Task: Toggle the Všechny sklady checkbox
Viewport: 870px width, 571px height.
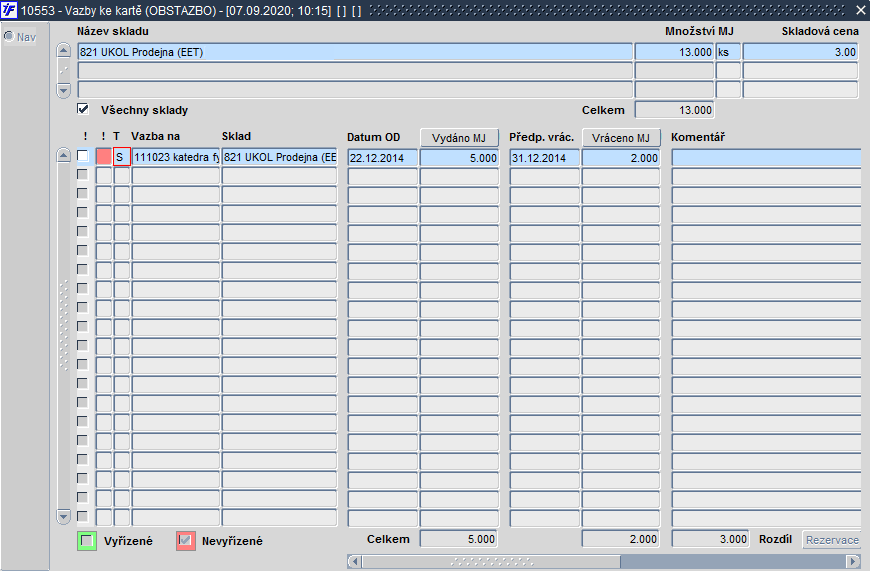Action: (83, 109)
